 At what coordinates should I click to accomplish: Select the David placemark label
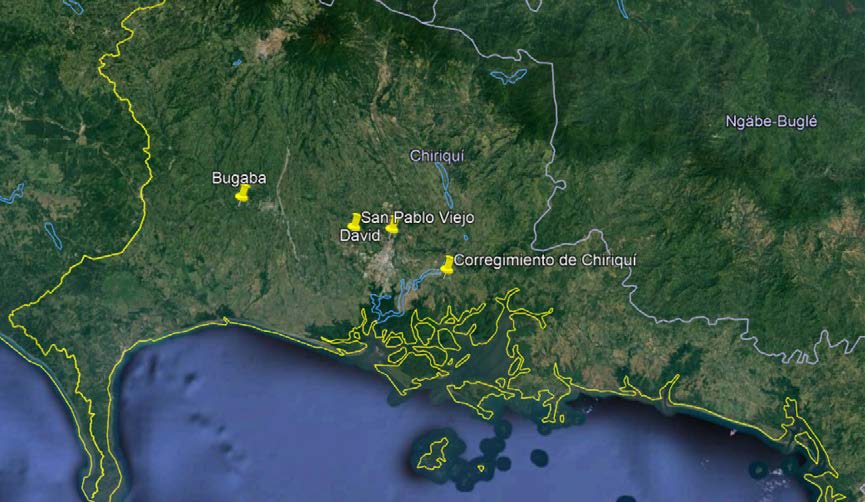pyautogui.click(x=360, y=236)
